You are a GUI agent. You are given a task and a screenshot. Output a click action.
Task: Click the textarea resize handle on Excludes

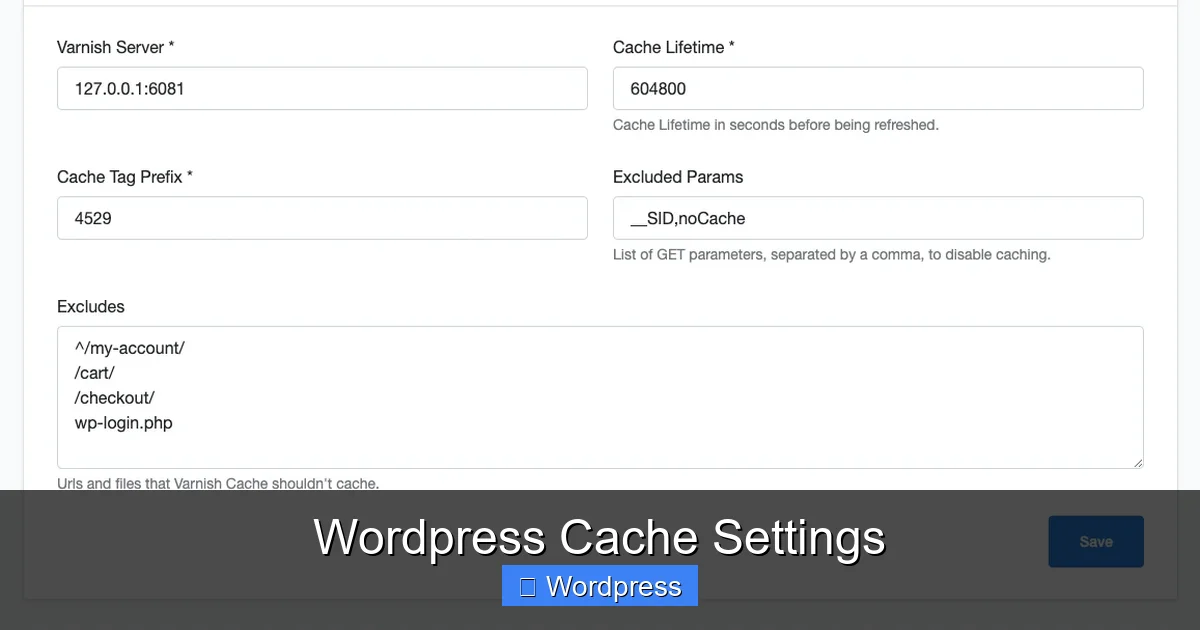click(x=1138, y=464)
